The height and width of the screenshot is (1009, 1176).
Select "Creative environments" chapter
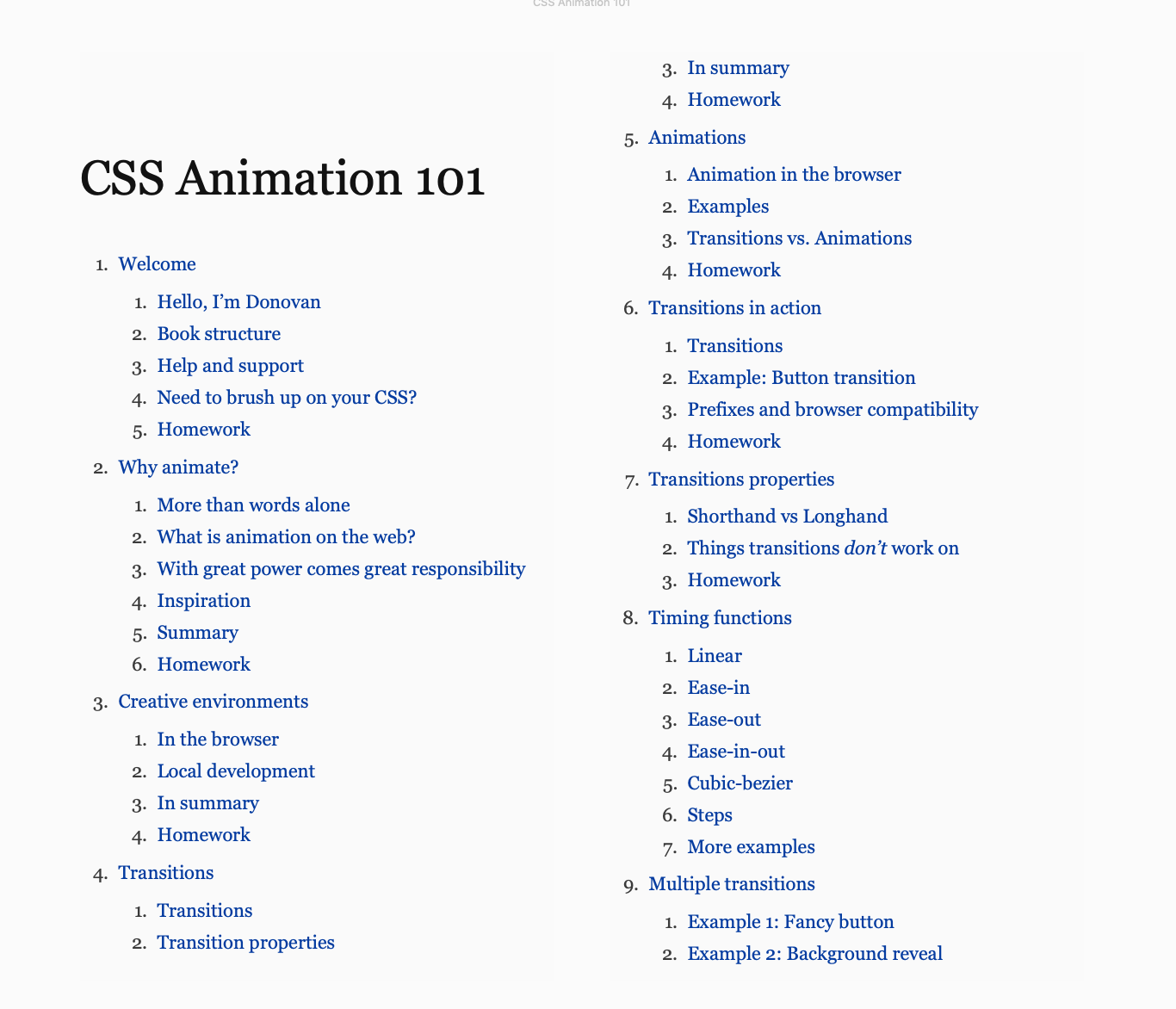(213, 701)
